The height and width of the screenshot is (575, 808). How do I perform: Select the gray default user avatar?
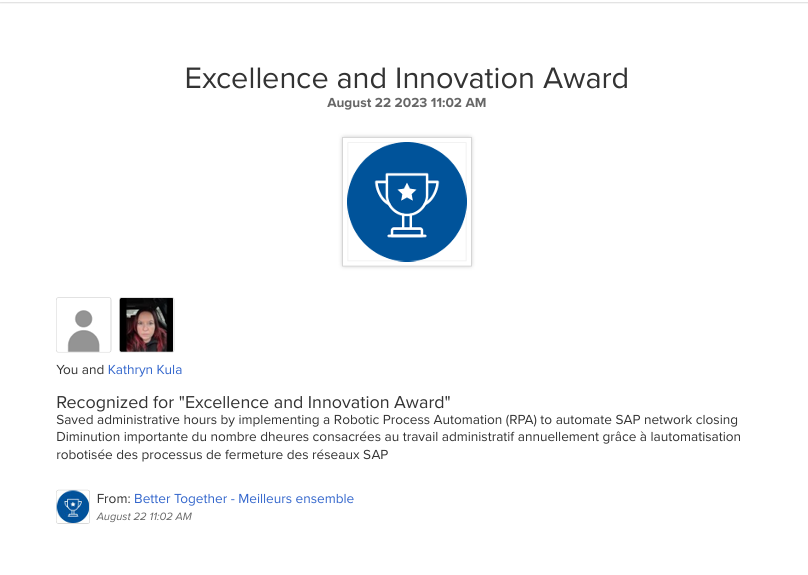click(x=84, y=325)
